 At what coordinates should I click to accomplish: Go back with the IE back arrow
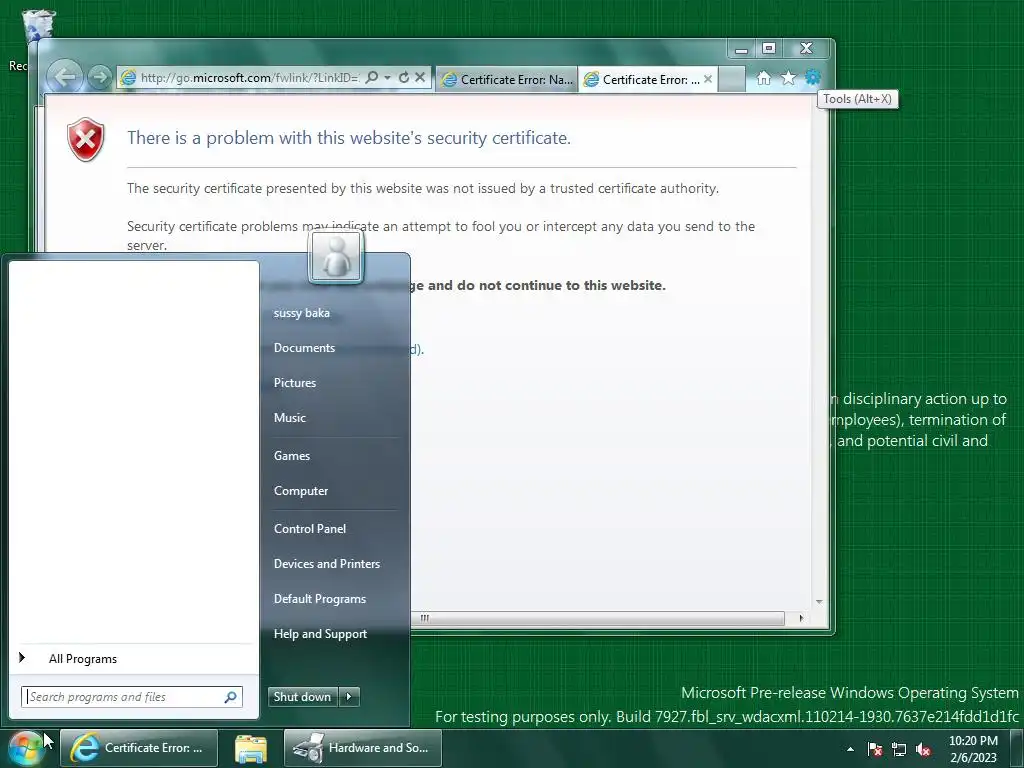coord(65,77)
